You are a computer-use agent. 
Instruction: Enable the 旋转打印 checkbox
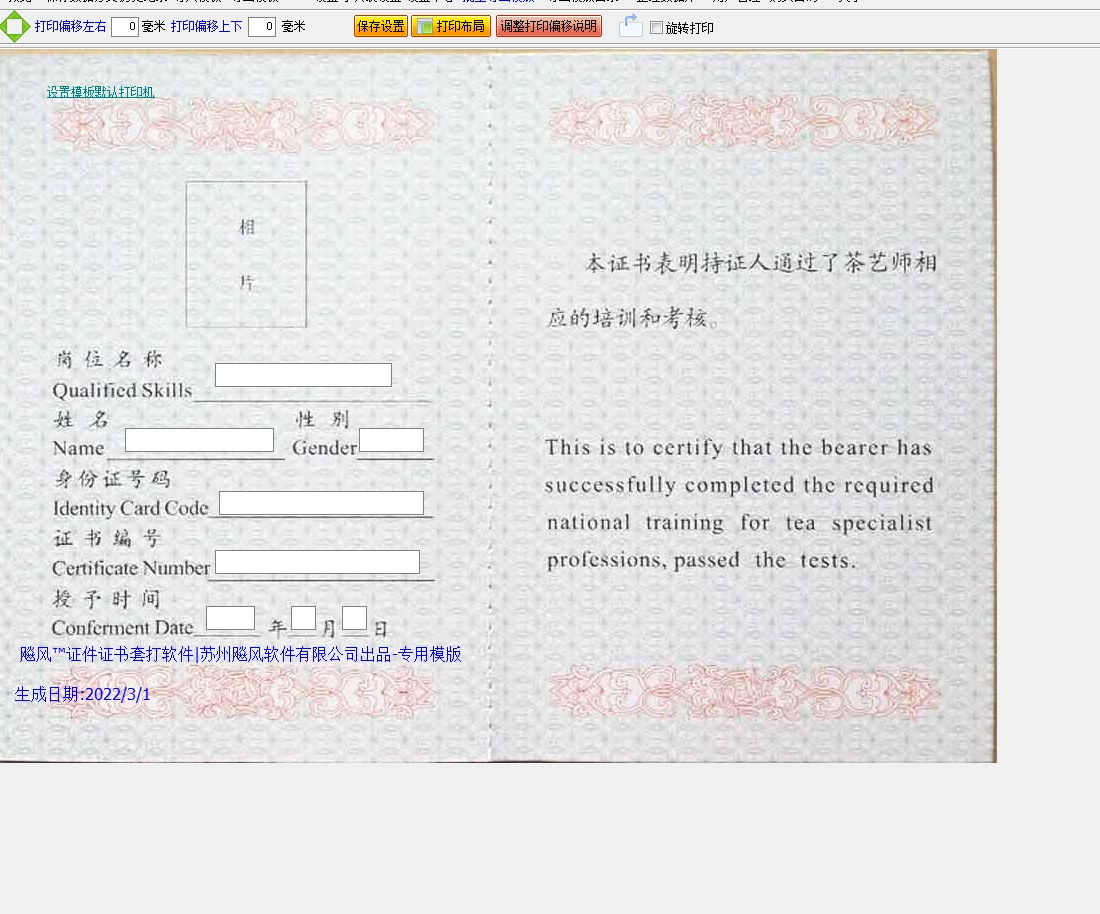(656, 28)
